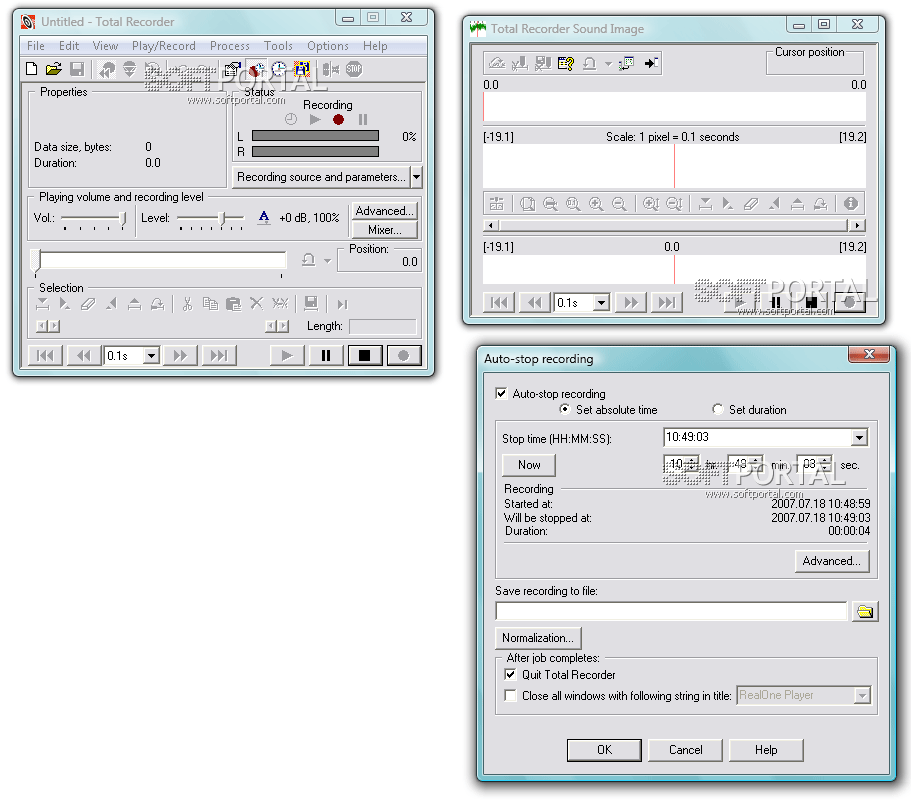Click the Now button in Auto-stop dialog

[529, 465]
